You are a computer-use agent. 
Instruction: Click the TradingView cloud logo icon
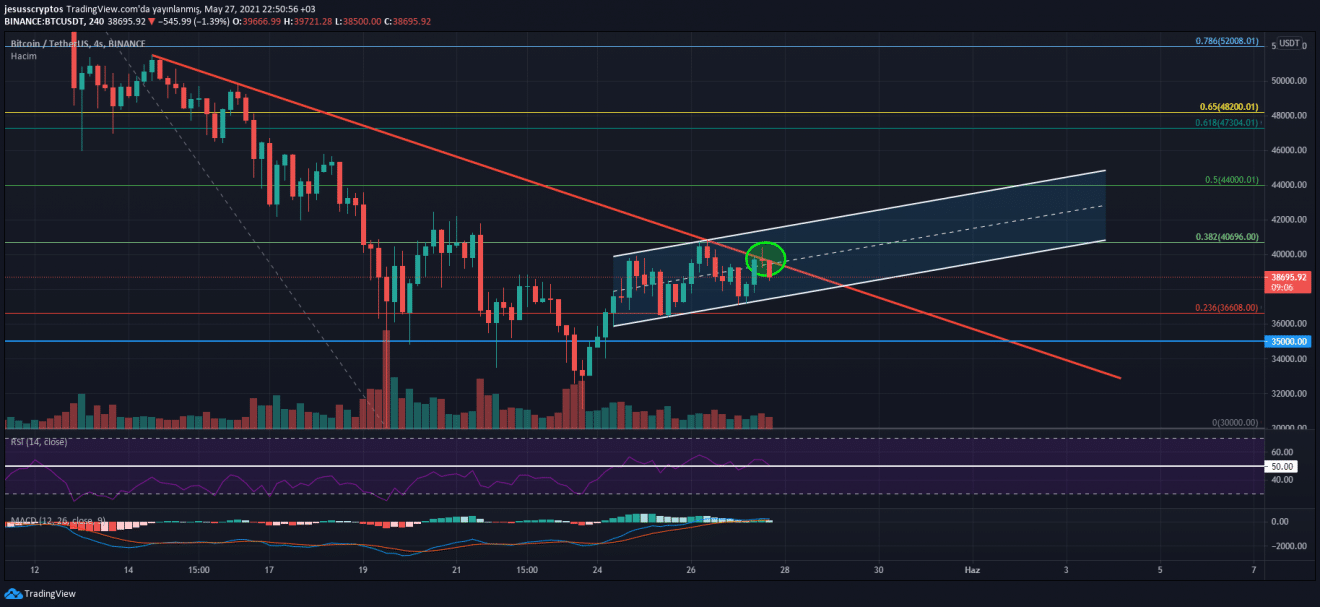coord(15,593)
